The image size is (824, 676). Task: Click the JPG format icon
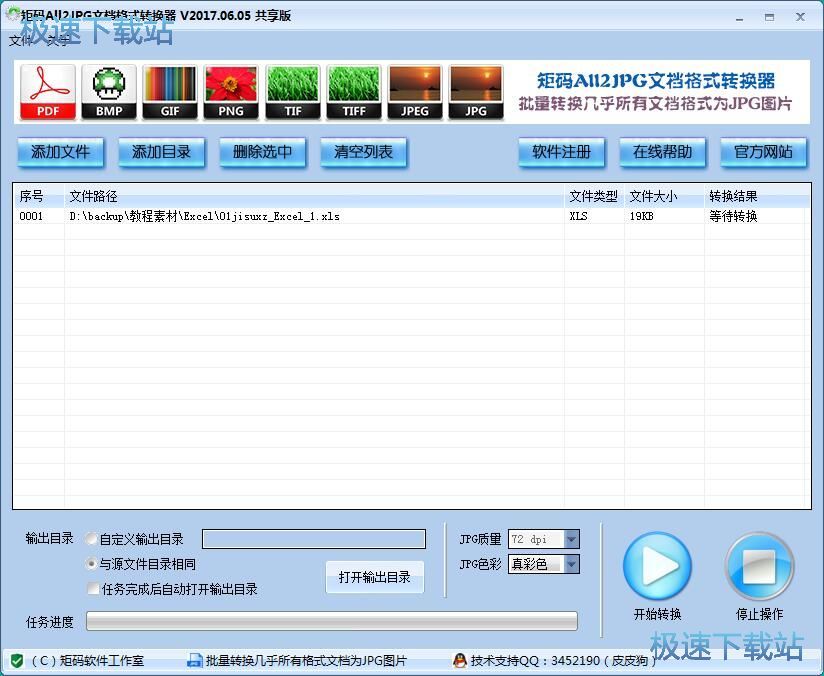(x=476, y=90)
